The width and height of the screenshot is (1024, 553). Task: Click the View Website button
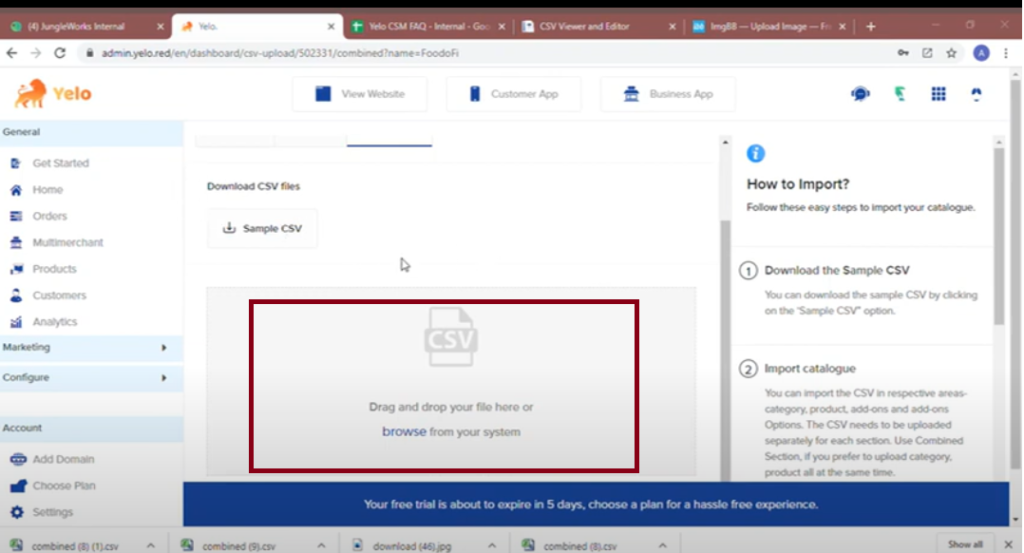coord(360,94)
